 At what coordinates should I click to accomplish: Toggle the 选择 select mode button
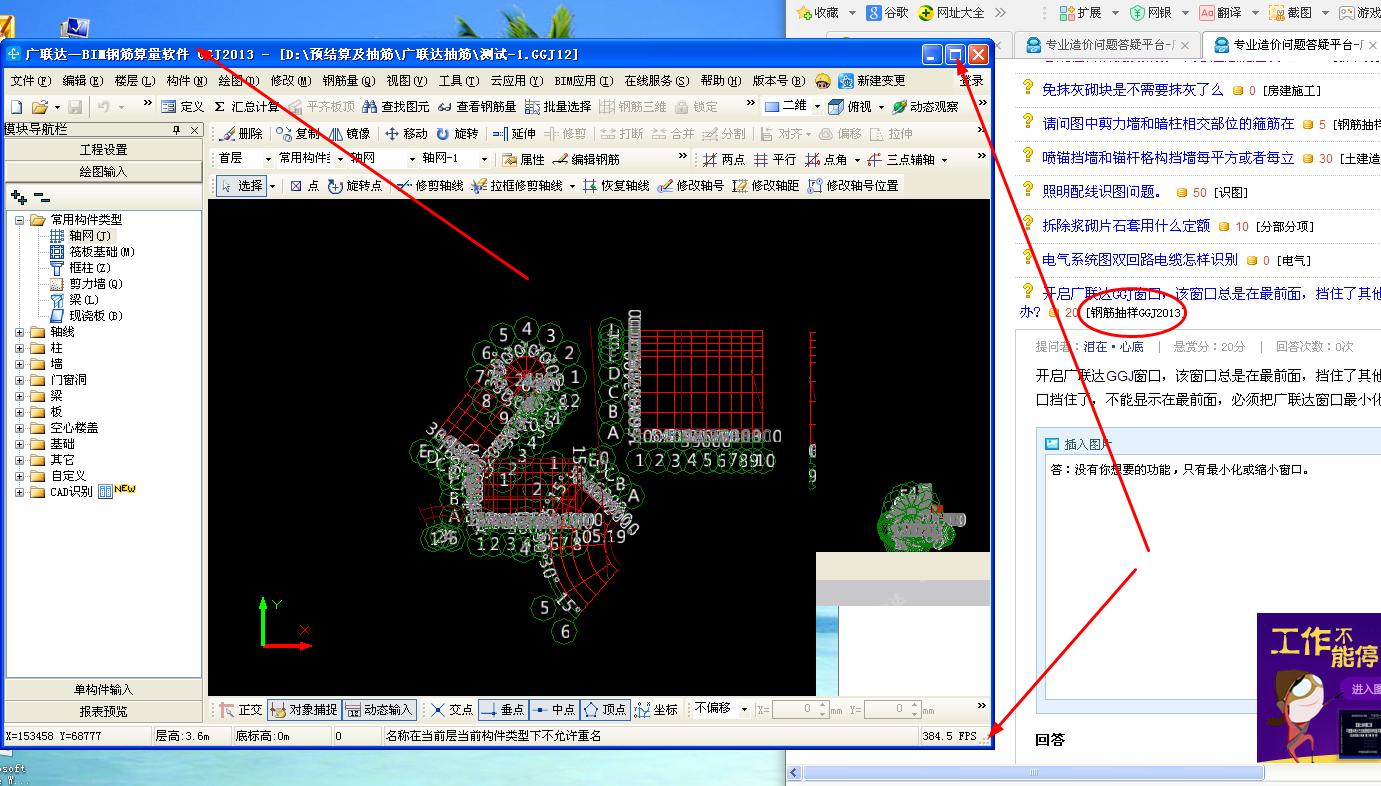click(x=241, y=185)
